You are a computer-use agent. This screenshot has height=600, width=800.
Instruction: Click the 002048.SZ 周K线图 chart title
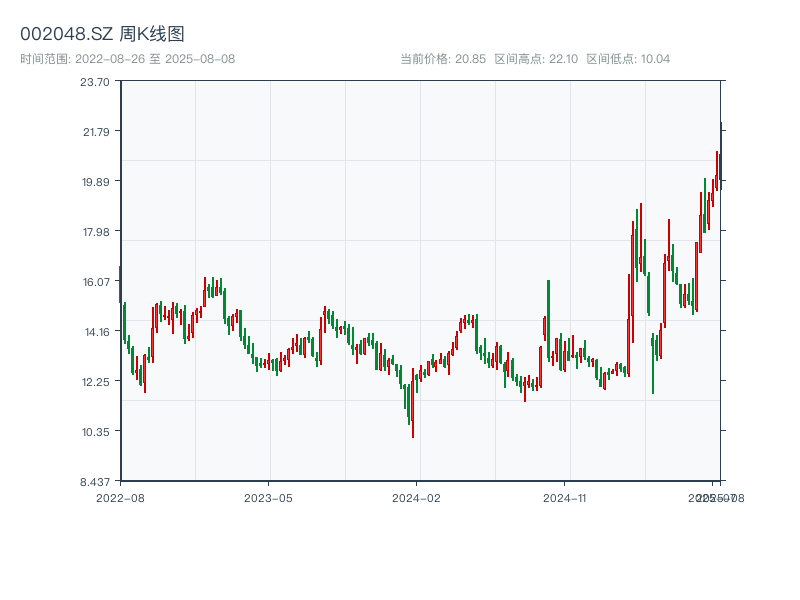tap(102, 35)
